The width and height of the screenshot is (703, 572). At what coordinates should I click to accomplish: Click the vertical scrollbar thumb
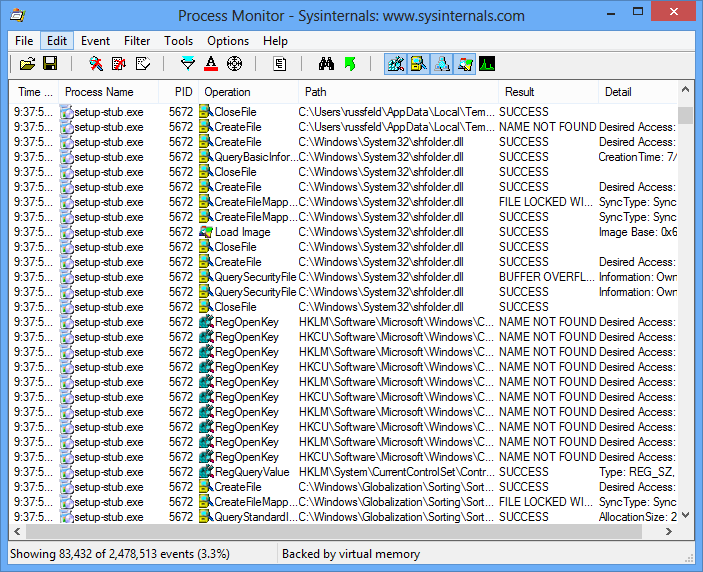point(685,115)
